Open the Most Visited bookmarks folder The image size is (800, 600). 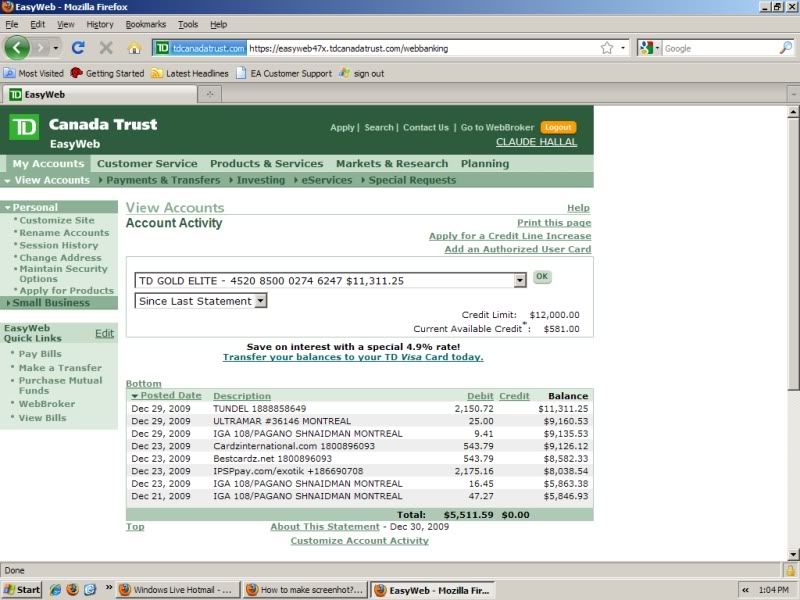coord(34,73)
